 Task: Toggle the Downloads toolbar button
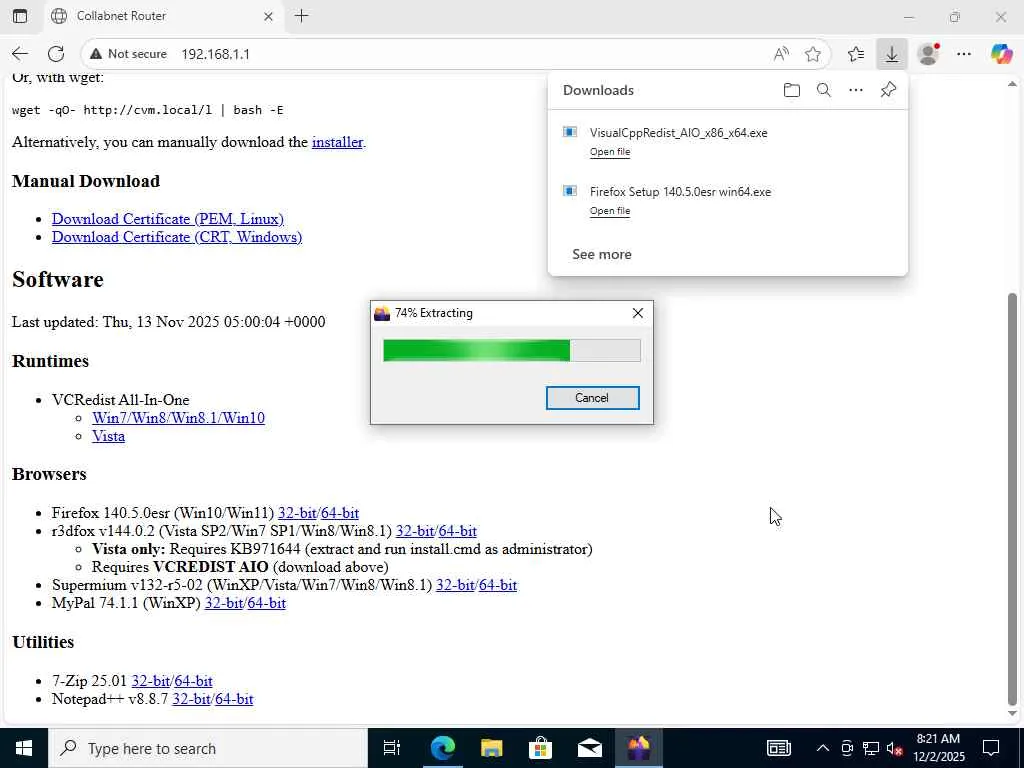pos(891,54)
